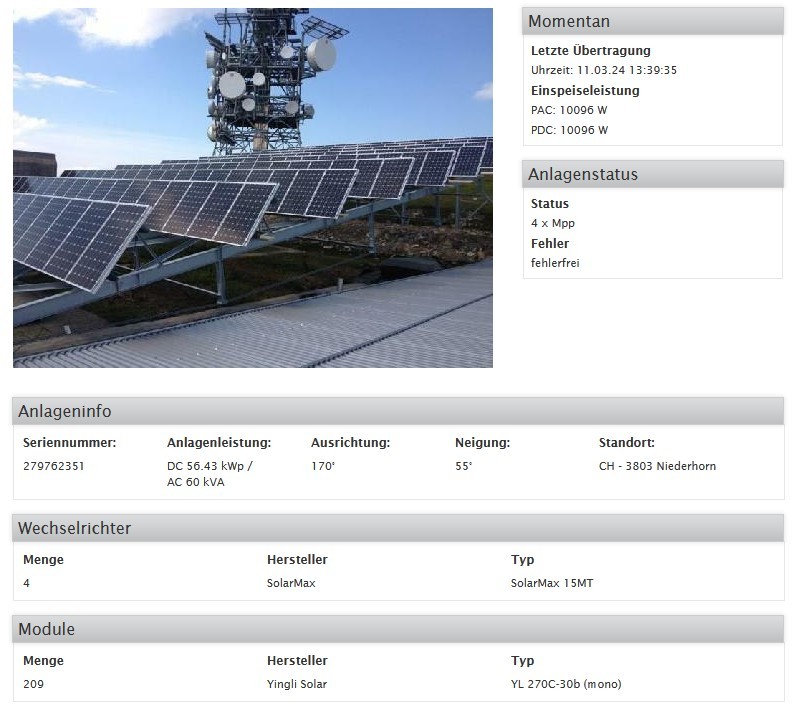Select the fehlerfrei error status

[555, 263]
